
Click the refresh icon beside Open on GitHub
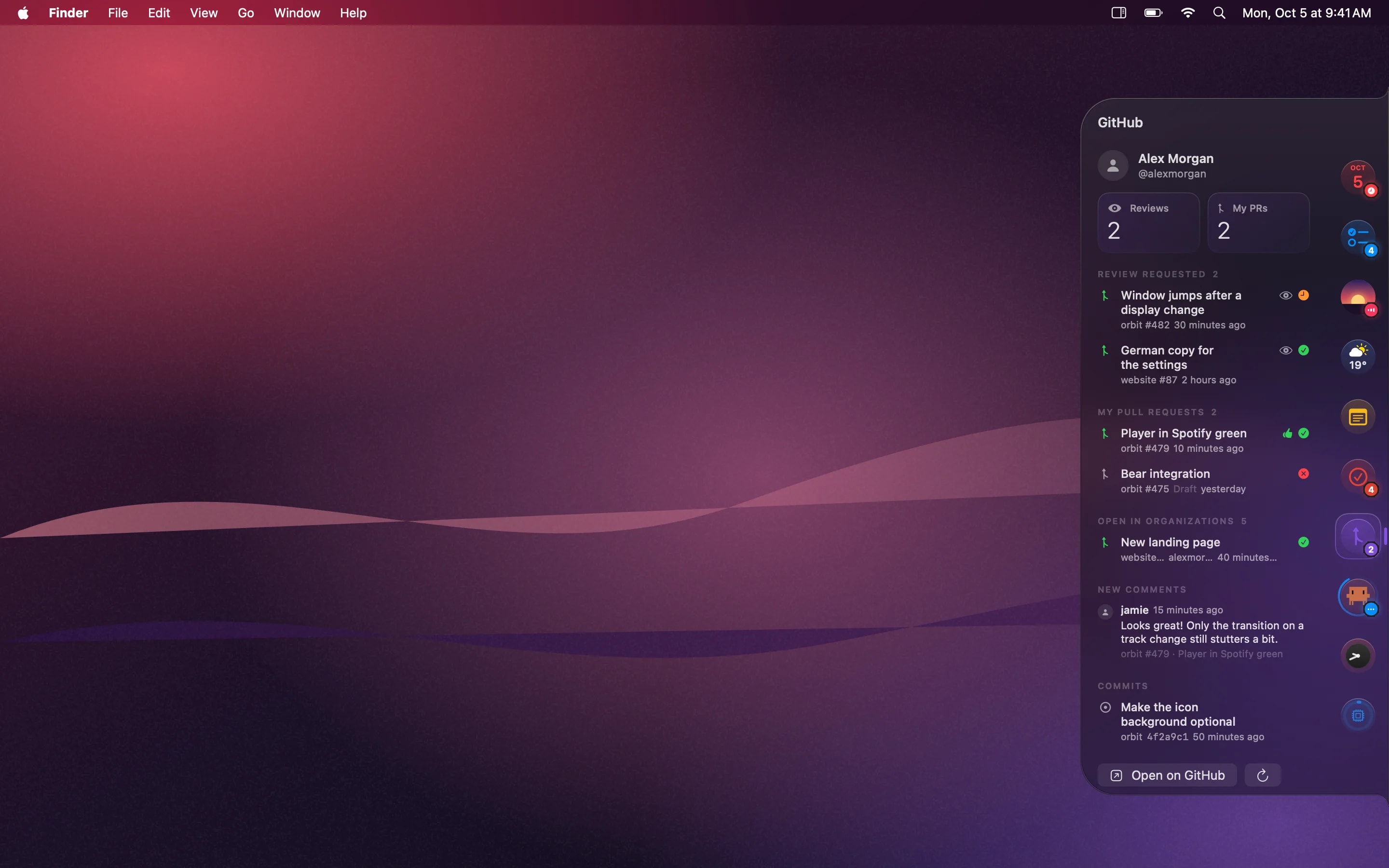(x=1262, y=775)
